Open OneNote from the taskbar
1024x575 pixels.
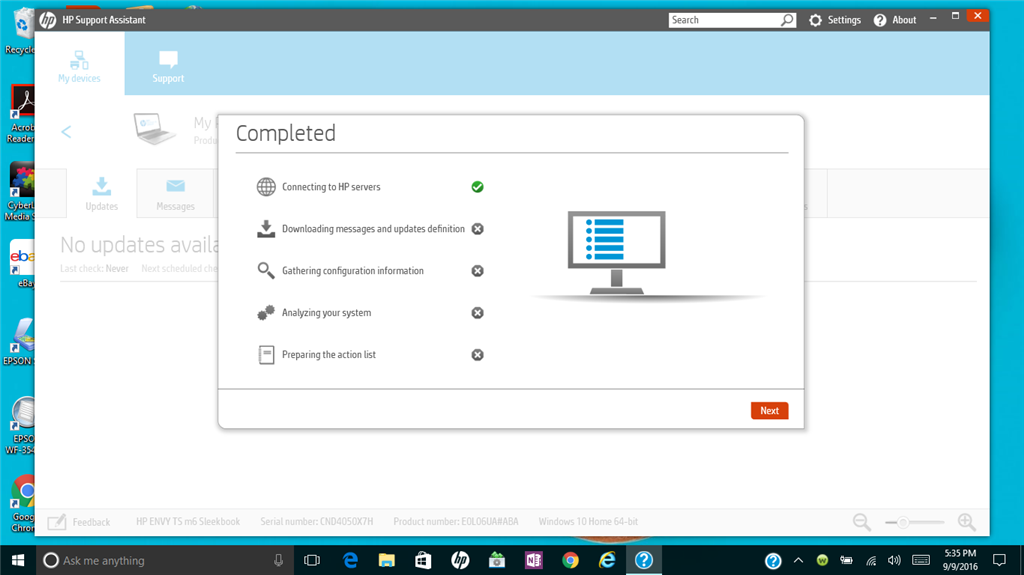click(x=534, y=560)
